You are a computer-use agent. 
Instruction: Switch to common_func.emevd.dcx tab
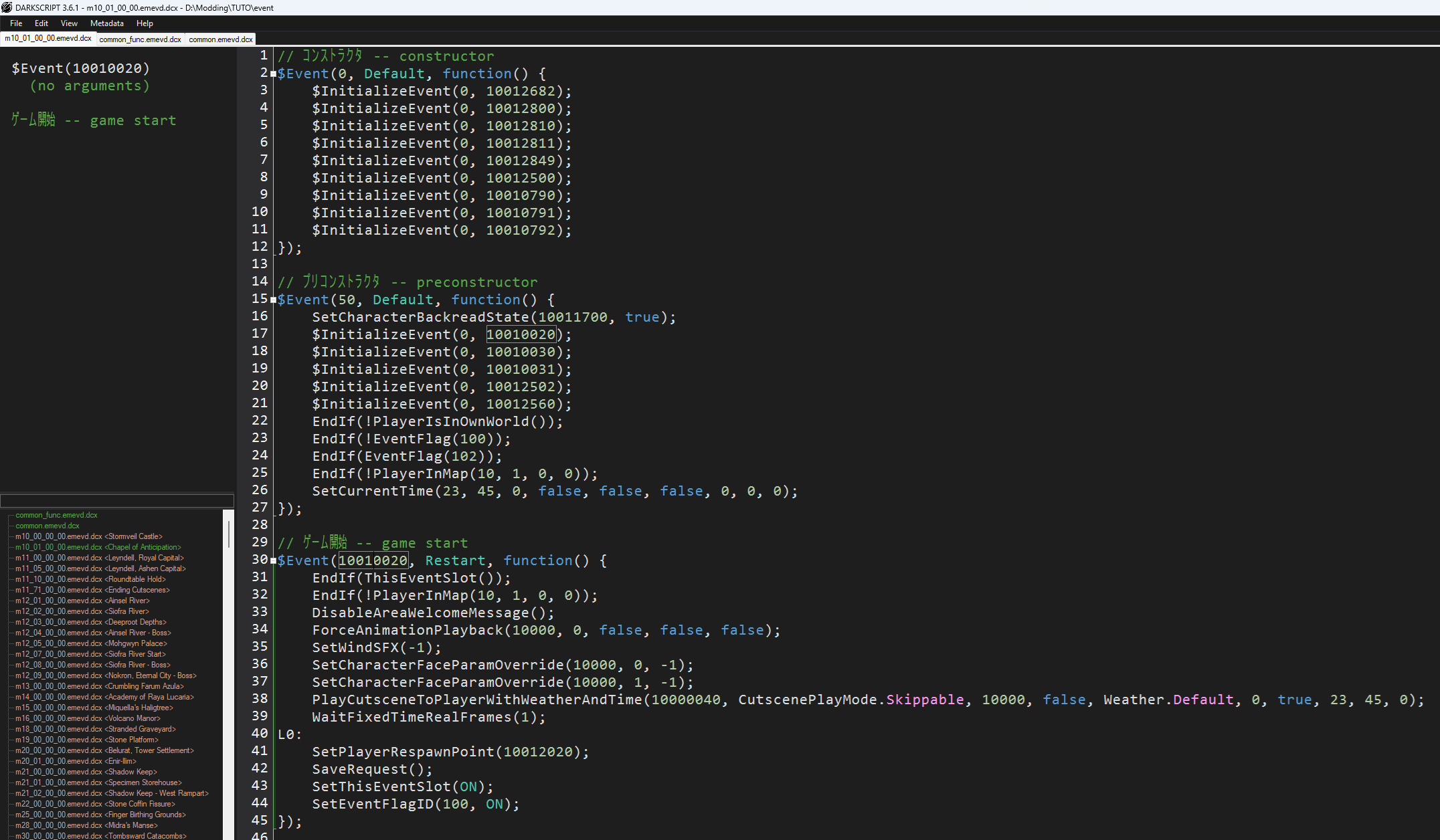click(x=141, y=39)
